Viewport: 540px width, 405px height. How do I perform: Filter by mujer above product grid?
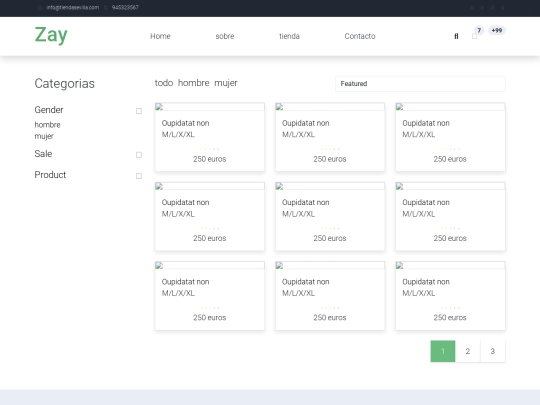[x=226, y=83]
